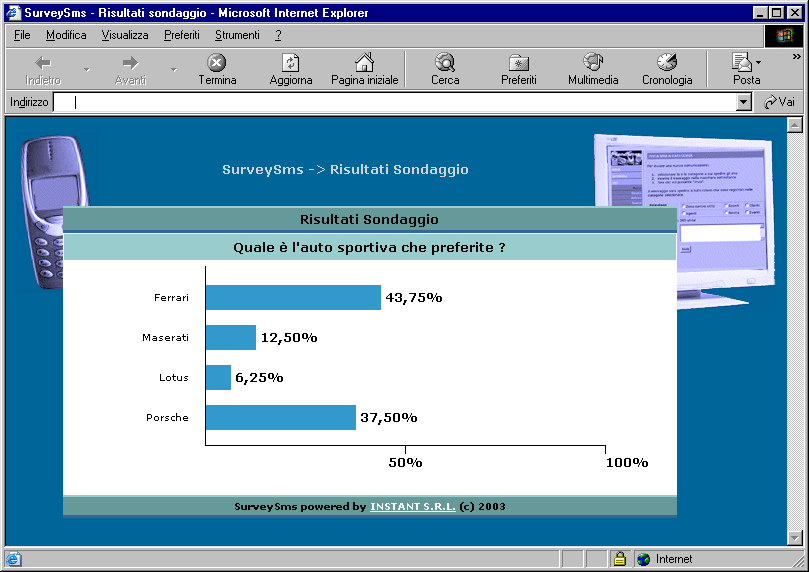Open the Avanti history dropdown arrow

click(174, 70)
